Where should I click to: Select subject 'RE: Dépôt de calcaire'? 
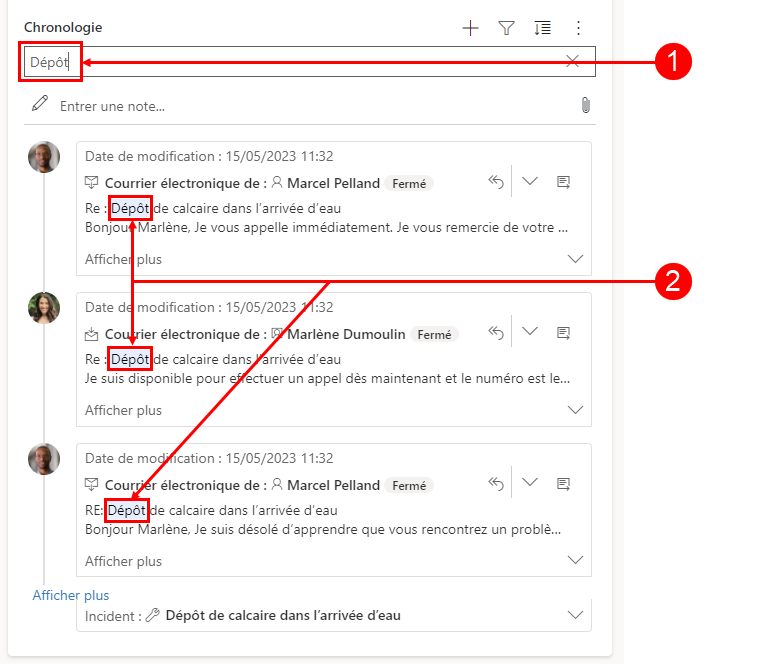click(x=211, y=511)
